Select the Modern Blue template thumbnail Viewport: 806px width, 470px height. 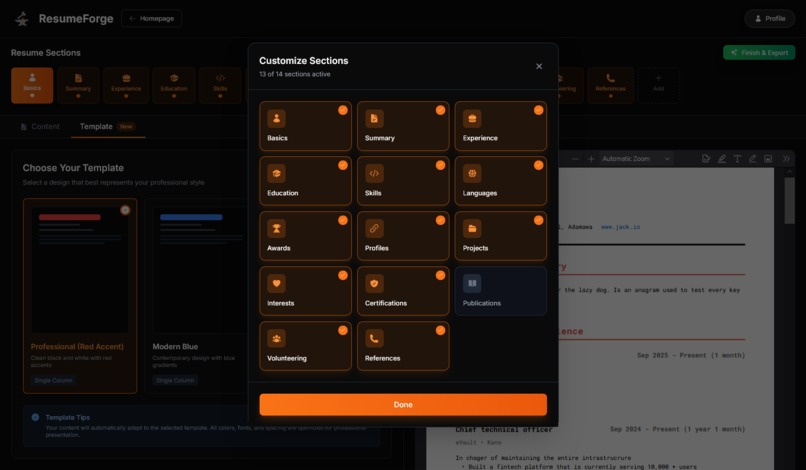pos(200,270)
